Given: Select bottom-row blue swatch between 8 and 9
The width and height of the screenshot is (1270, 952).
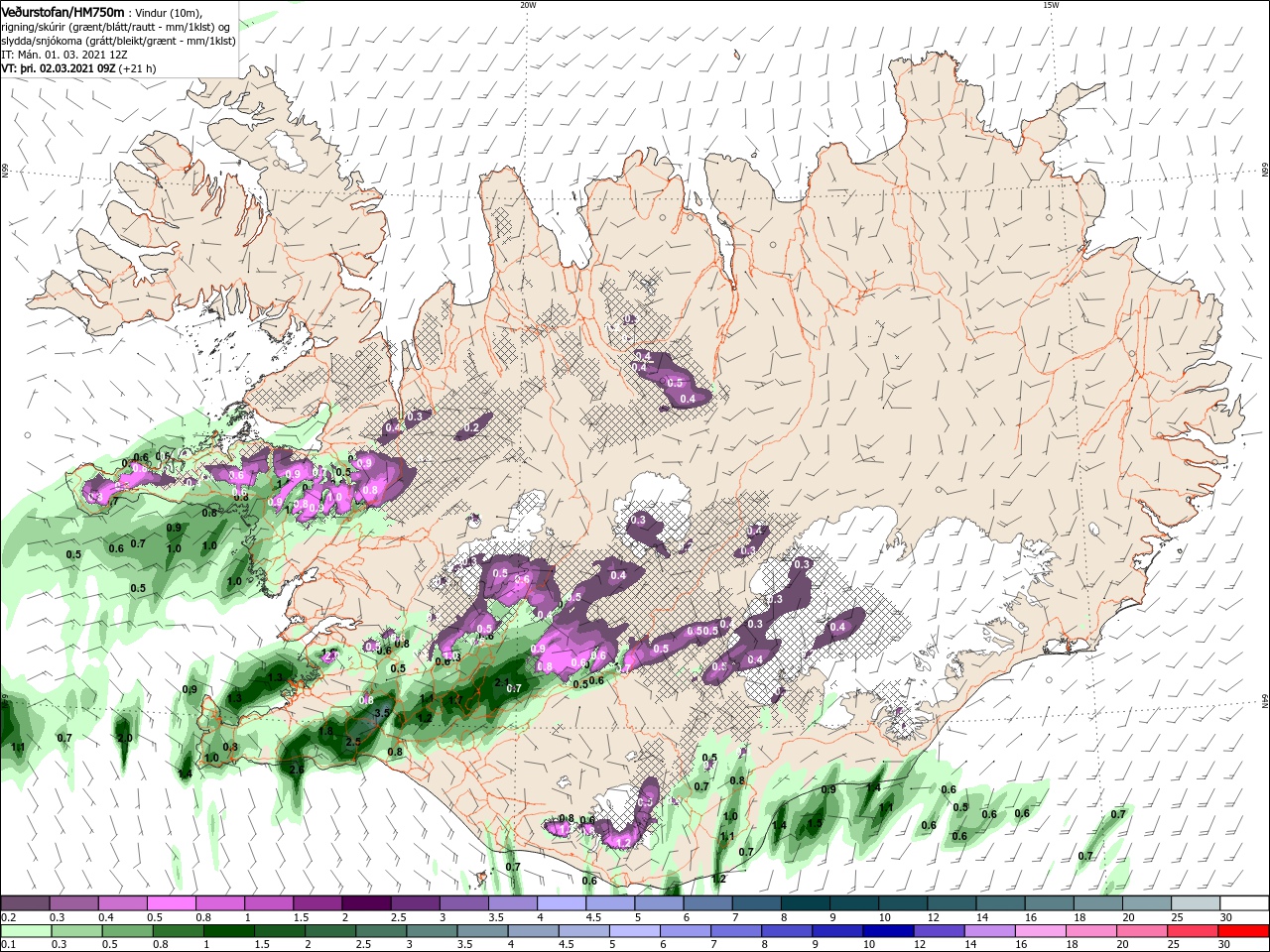Looking at the screenshot, I should tap(786, 931).
